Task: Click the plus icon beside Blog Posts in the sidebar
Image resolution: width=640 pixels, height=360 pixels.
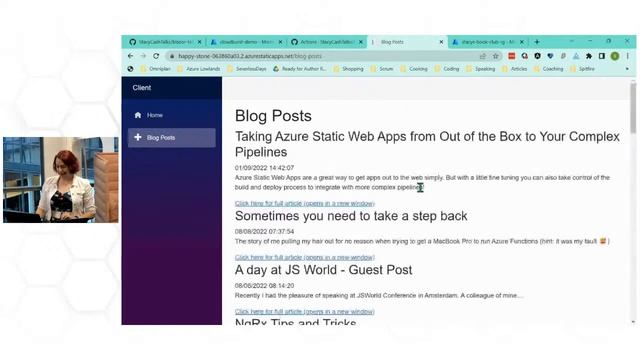Action: click(138, 137)
